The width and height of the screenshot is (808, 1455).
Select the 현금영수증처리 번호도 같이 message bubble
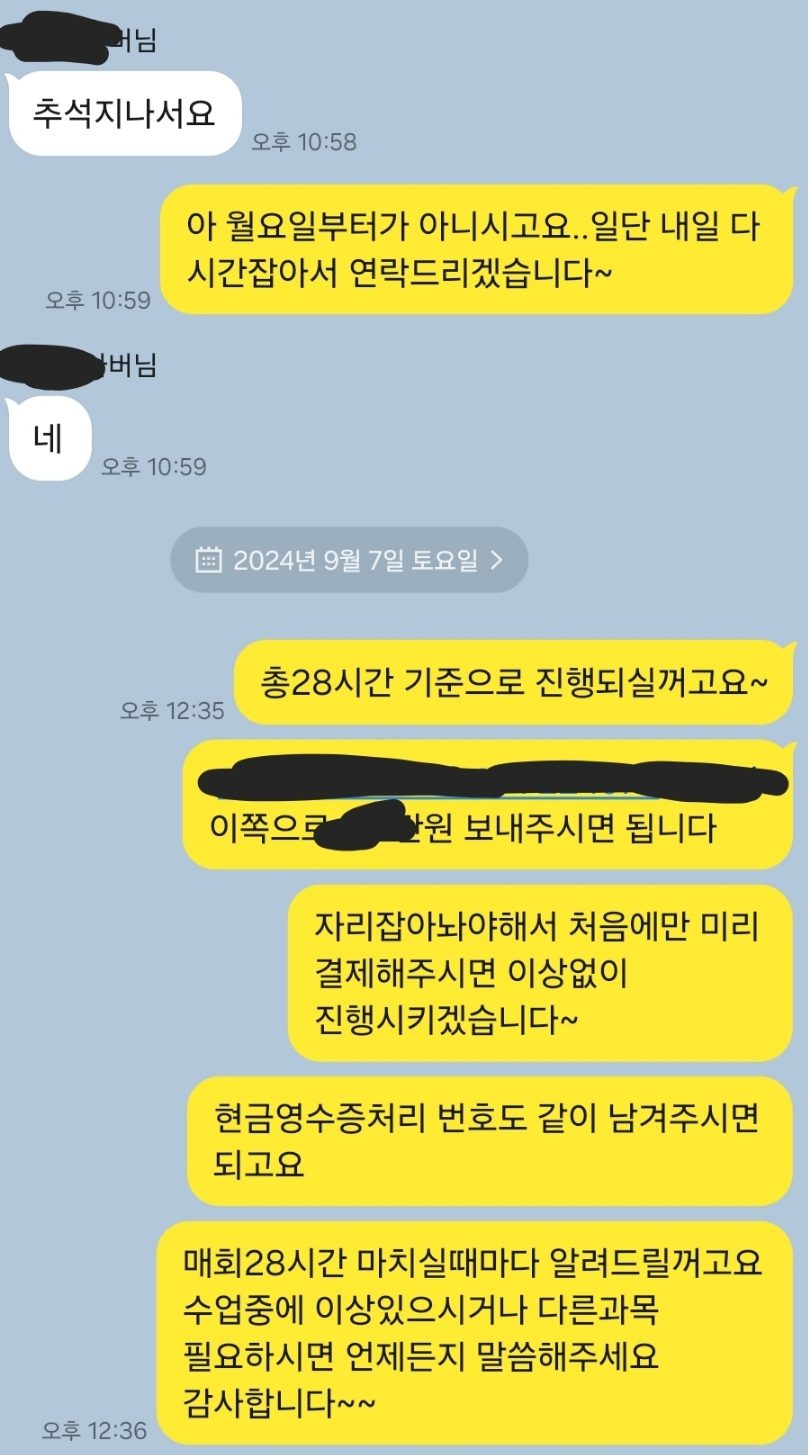pyautogui.click(x=490, y=1141)
